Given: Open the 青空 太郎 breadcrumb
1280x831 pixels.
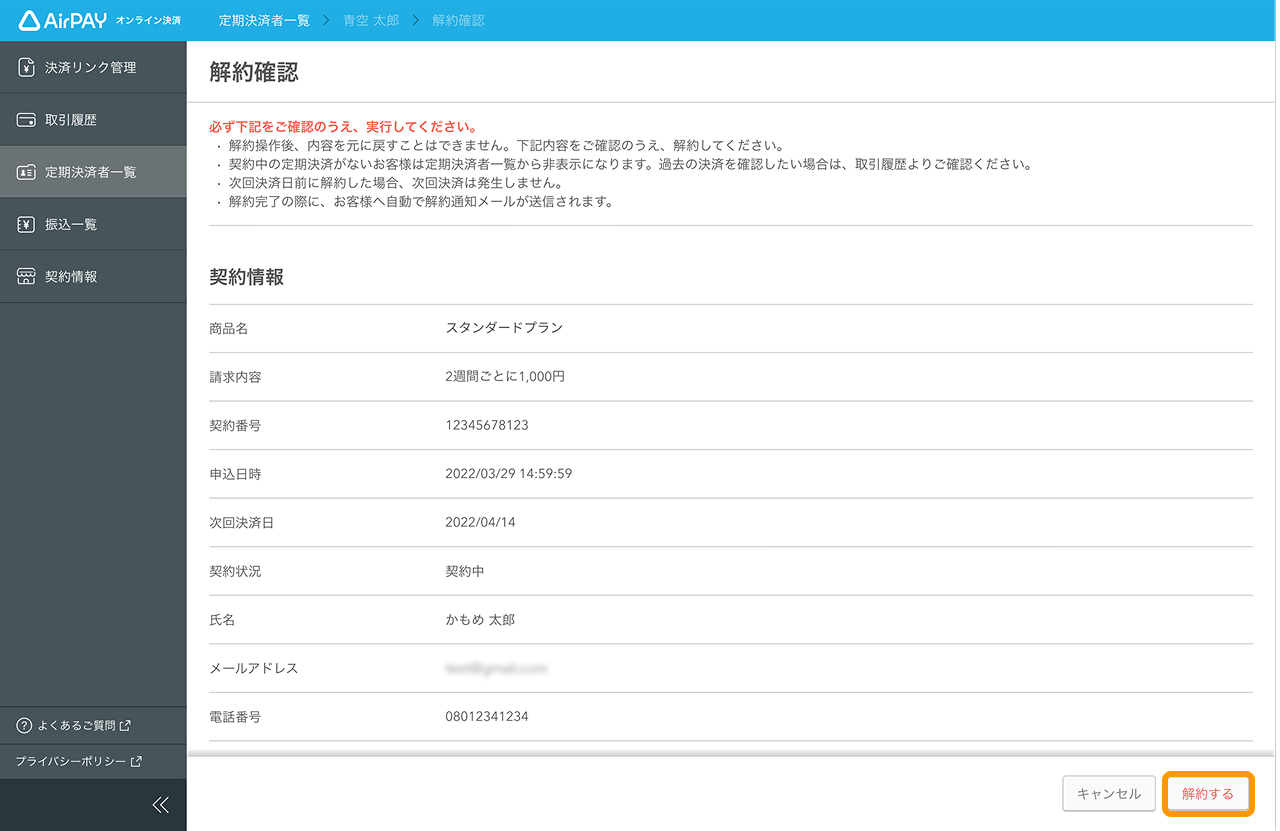Looking at the screenshot, I should coord(370,20).
